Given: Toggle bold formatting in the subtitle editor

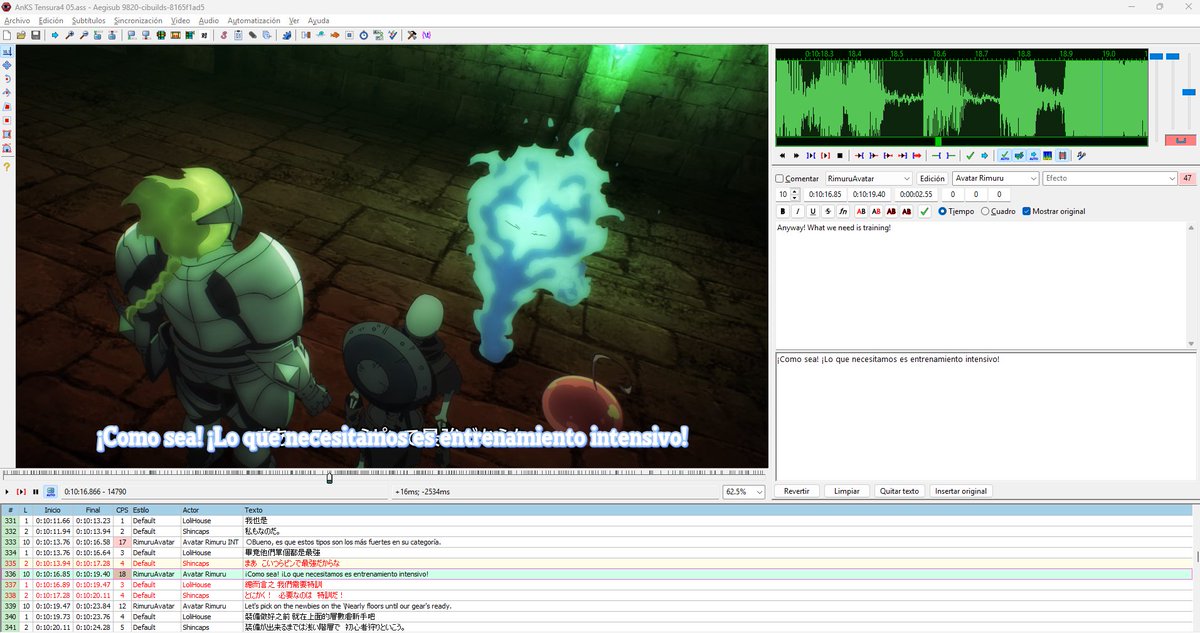Looking at the screenshot, I should (782, 211).
